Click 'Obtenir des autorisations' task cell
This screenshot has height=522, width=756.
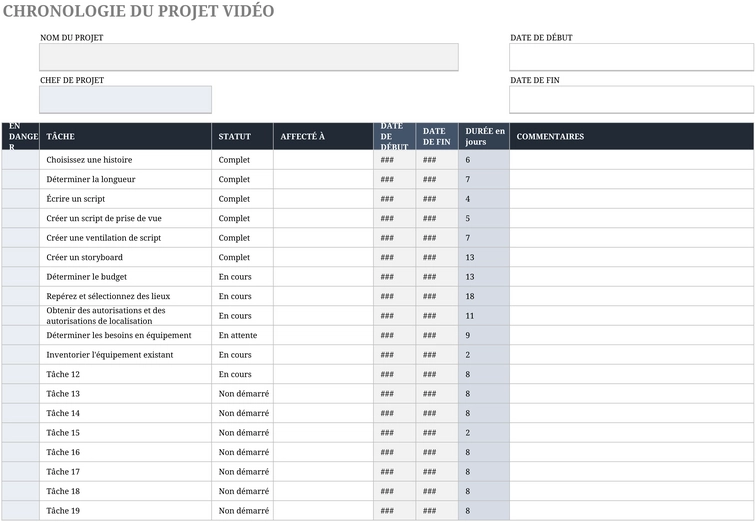click(125, 316)
